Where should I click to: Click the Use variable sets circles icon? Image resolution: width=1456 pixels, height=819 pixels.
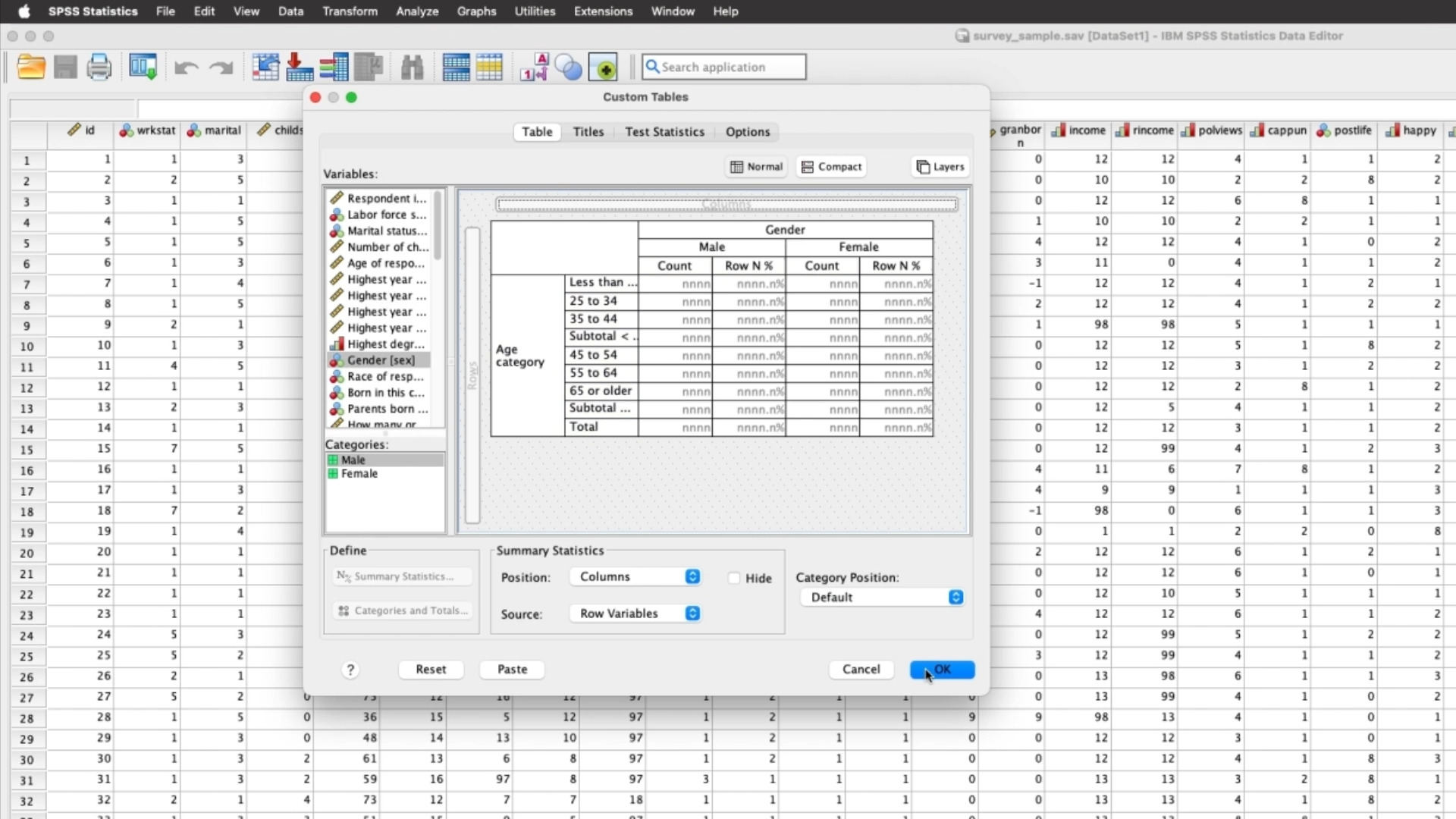[x=568, y=67]
